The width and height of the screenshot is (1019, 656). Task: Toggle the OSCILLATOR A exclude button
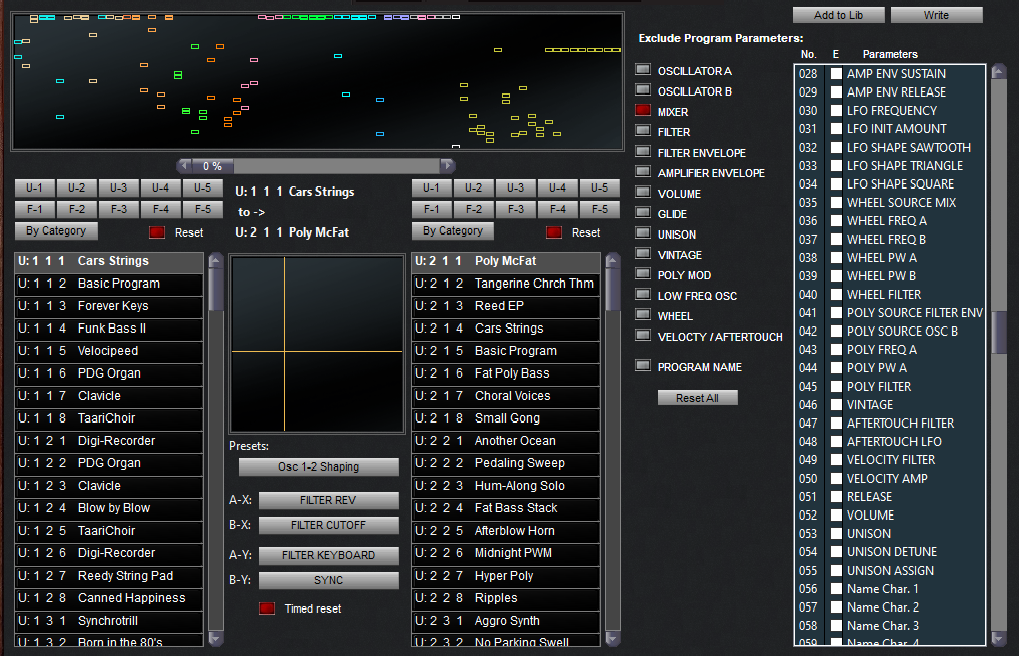[643, 70]
